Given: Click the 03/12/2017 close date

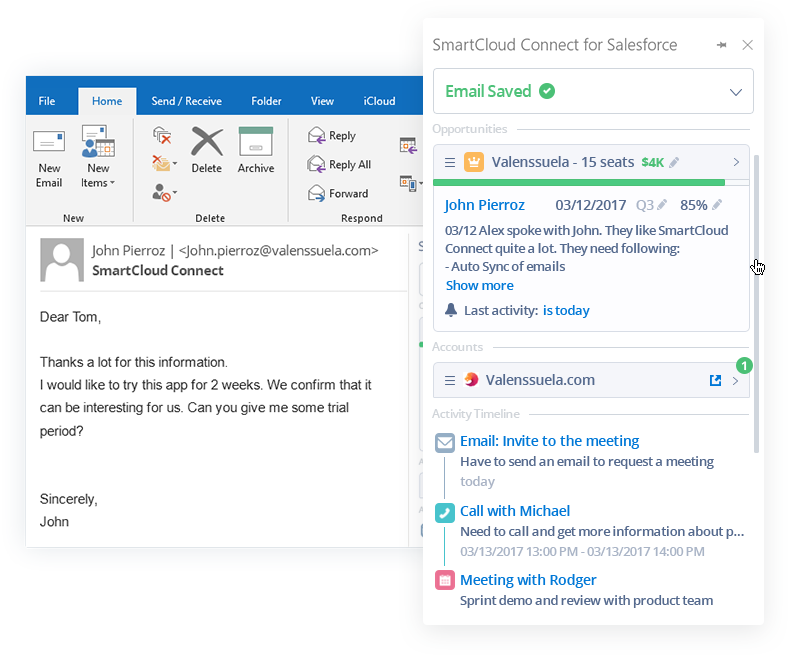Looking at the screenshot, I should click(x=590, y=205).
